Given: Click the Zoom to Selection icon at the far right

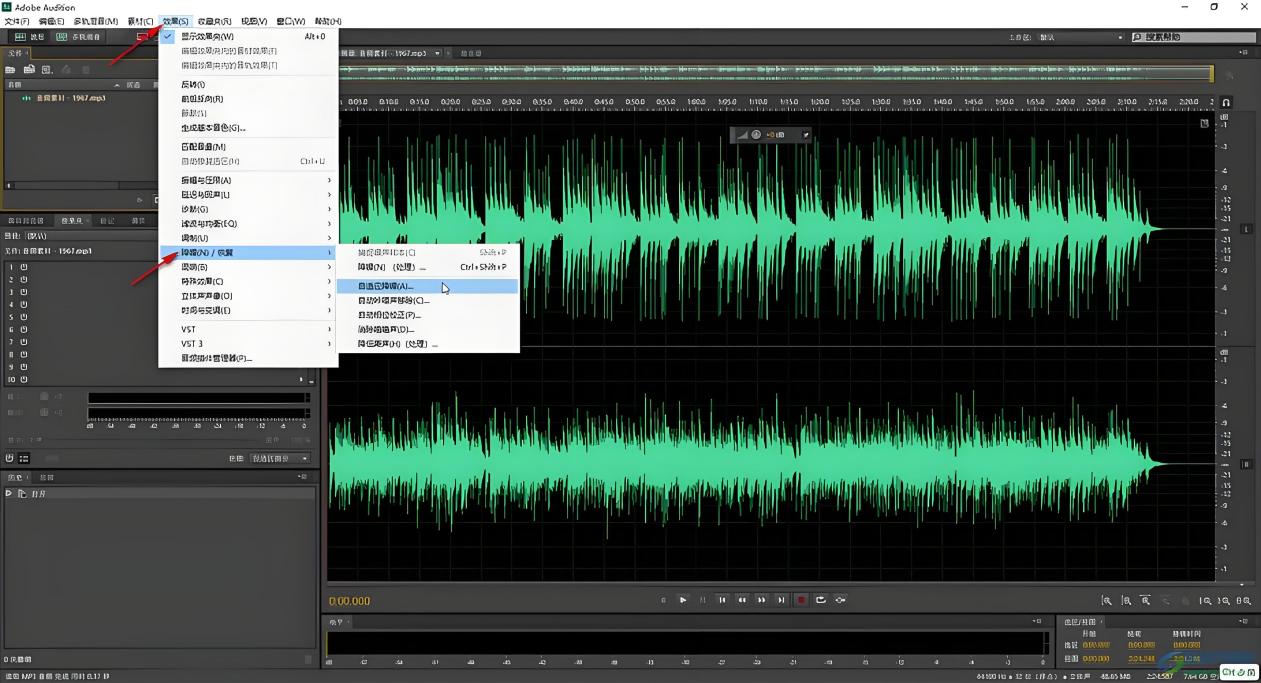Looking at the screenshot, I should point(1243,600).
